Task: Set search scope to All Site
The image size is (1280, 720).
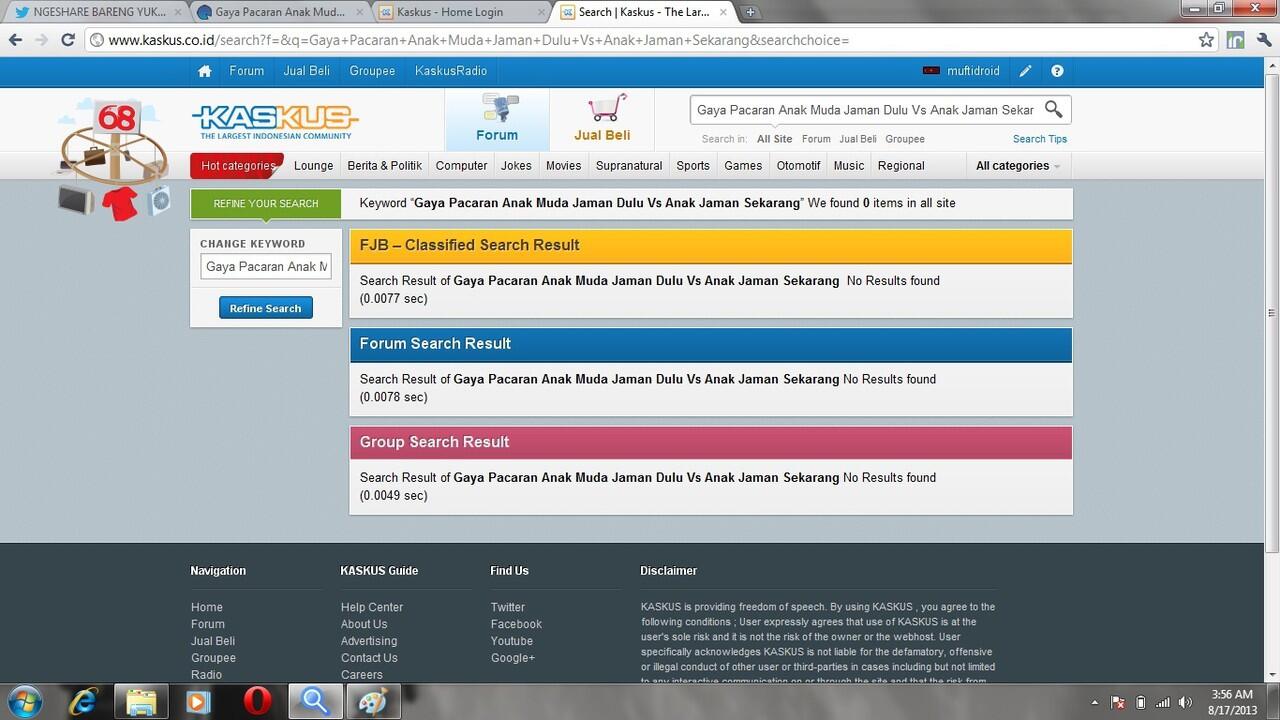Action: (x=774, y=139)
